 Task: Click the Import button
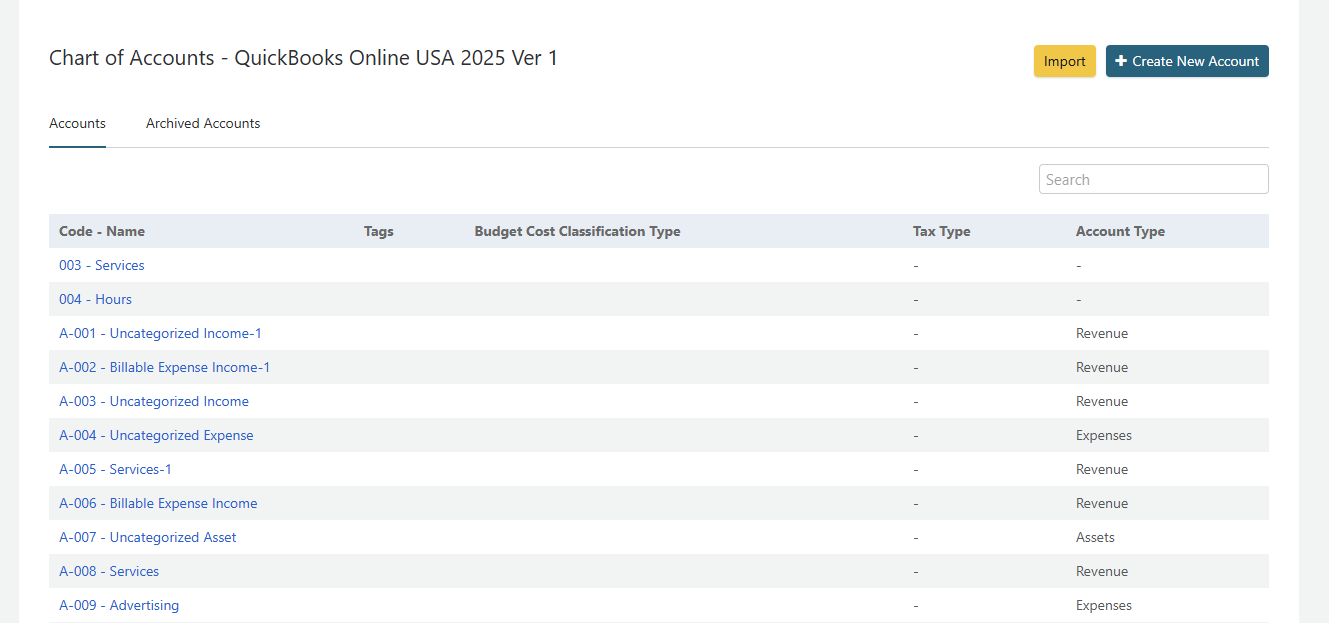[x=1064, y=61]
